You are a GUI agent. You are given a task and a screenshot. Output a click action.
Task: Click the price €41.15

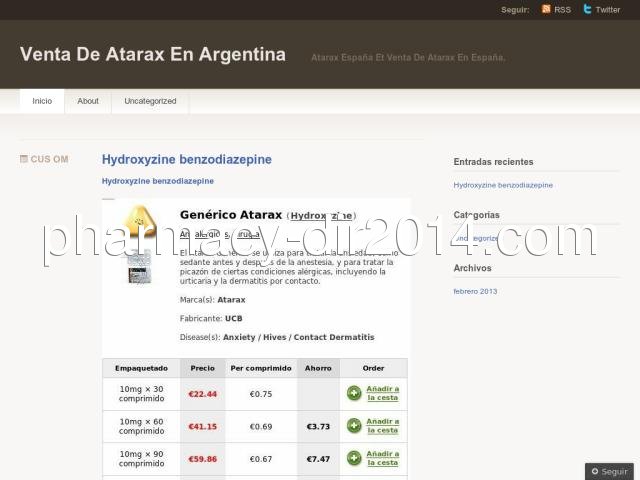coord(202,427)
